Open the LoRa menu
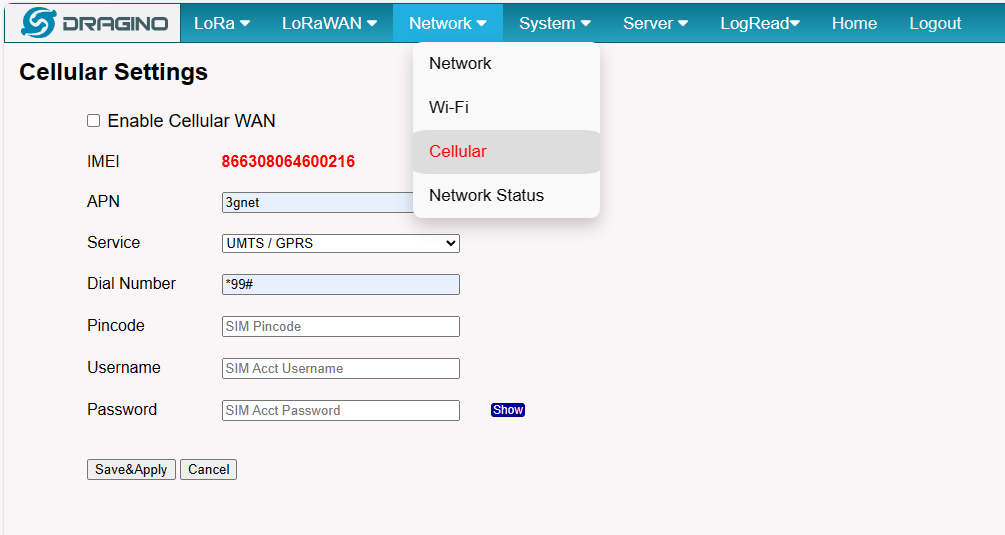This screenshot has height=535, width=1005. 222,23
